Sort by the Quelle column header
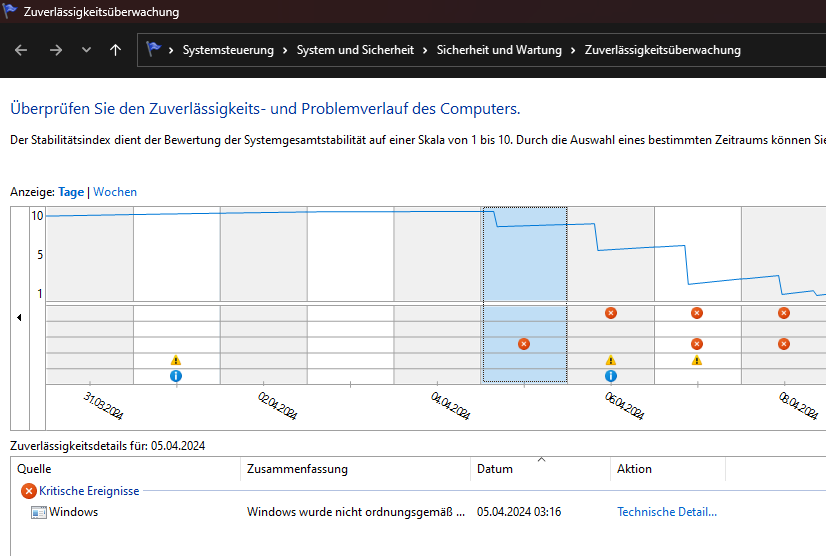 pyautogui.click(x=126, y=469)
